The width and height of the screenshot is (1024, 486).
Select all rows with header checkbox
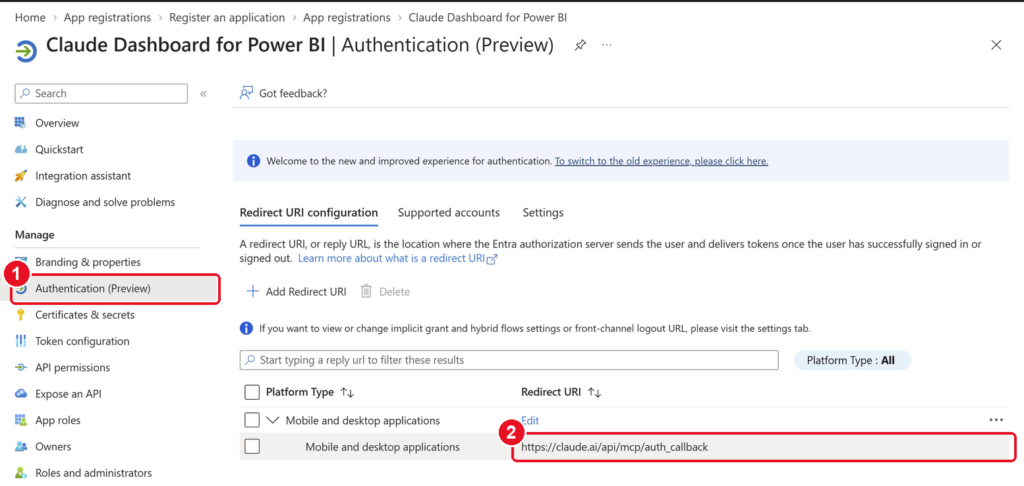pos(251,393)
